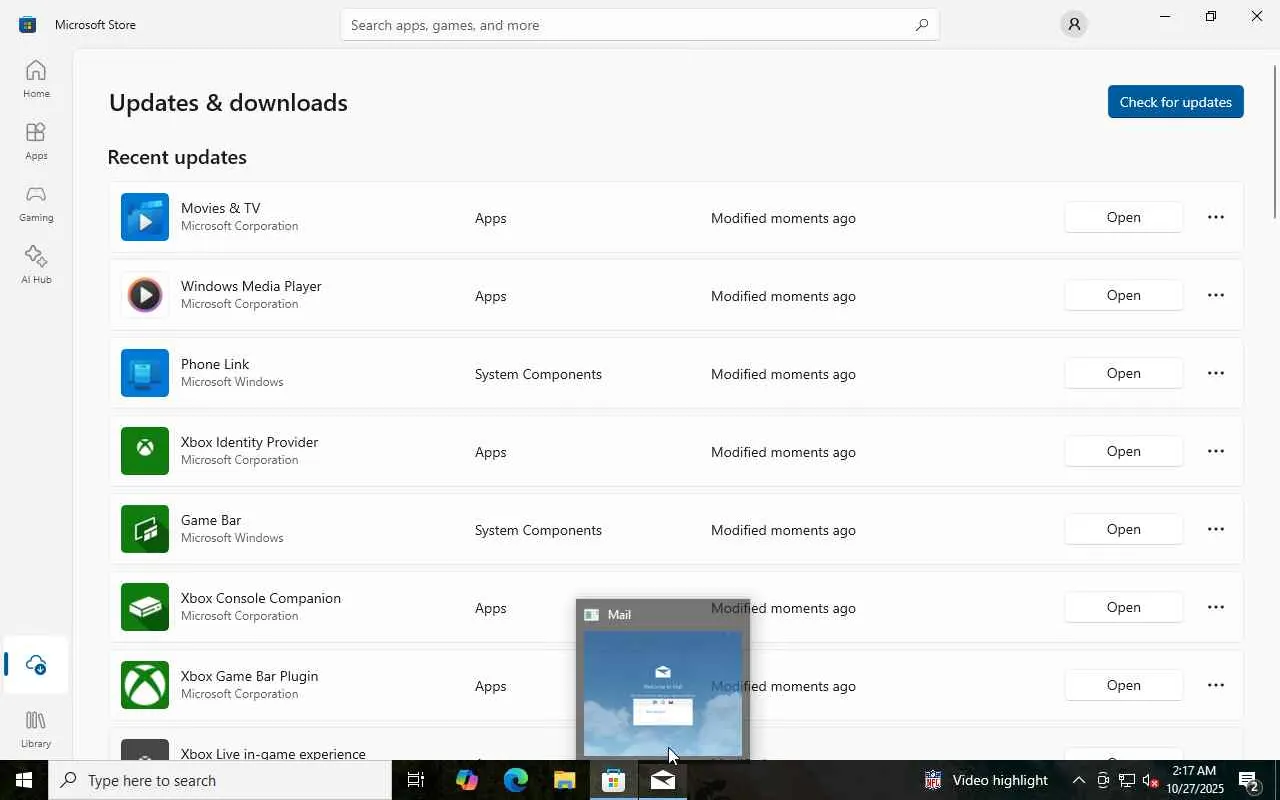Open AI Hub from the sidebar

[36, 265]
